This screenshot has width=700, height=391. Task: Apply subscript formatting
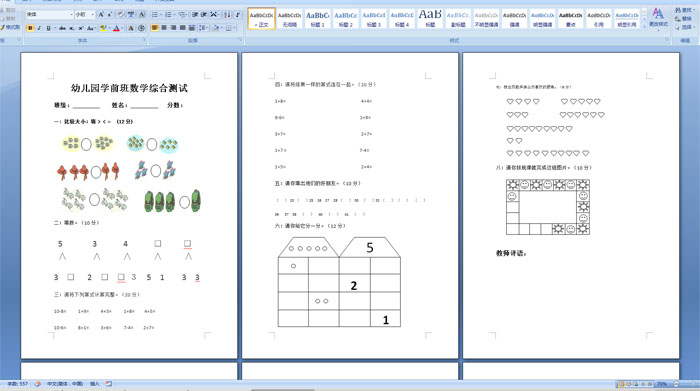coord(71,28)
